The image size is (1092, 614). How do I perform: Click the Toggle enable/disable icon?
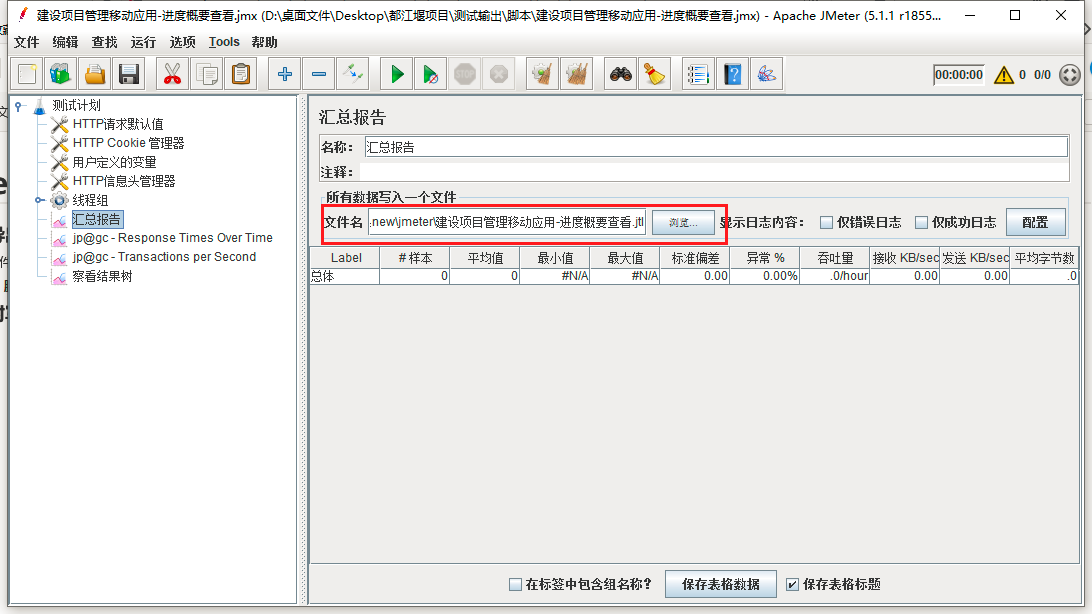(x=353, y=74)
